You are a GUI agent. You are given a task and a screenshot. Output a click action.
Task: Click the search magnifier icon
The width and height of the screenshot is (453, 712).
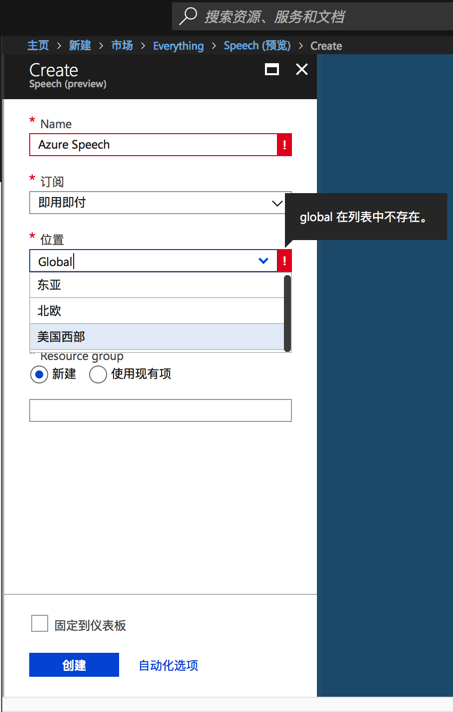(x=187, y=16)
